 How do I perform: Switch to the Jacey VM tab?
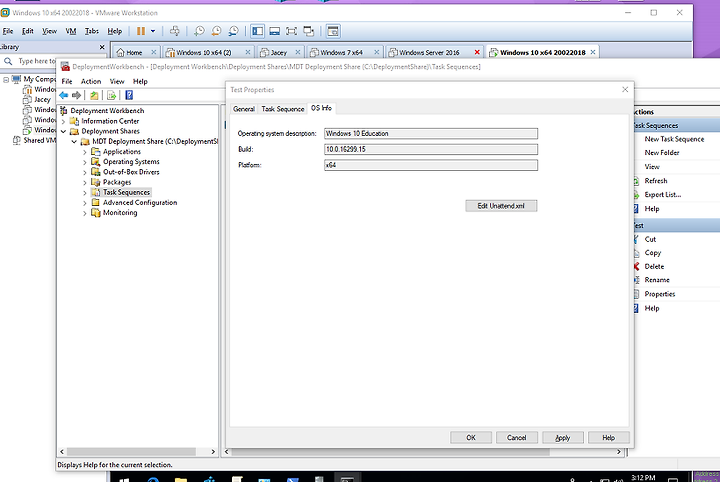(x=279, y=52)
